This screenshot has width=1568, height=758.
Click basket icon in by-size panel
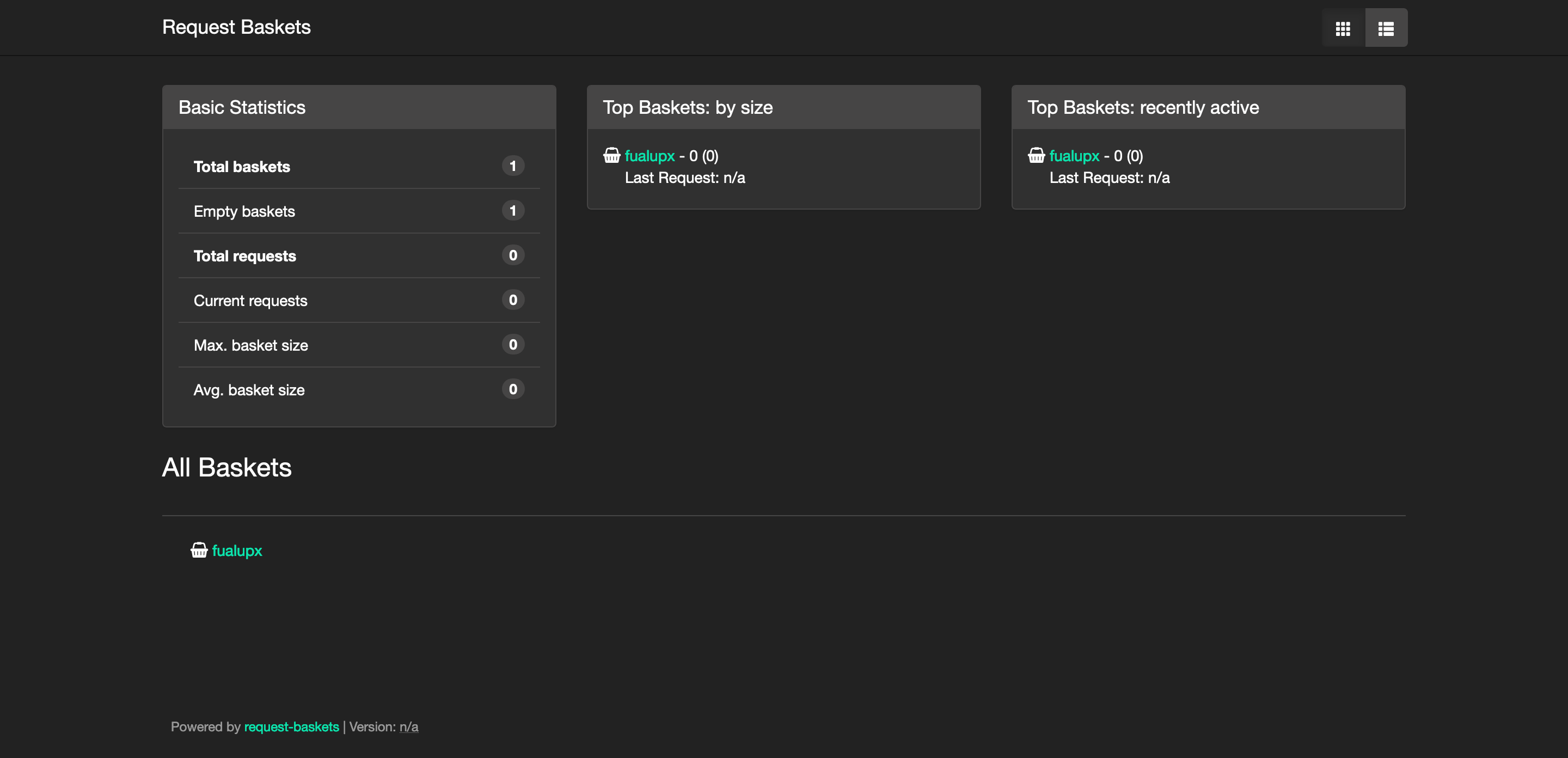[611, 156]
